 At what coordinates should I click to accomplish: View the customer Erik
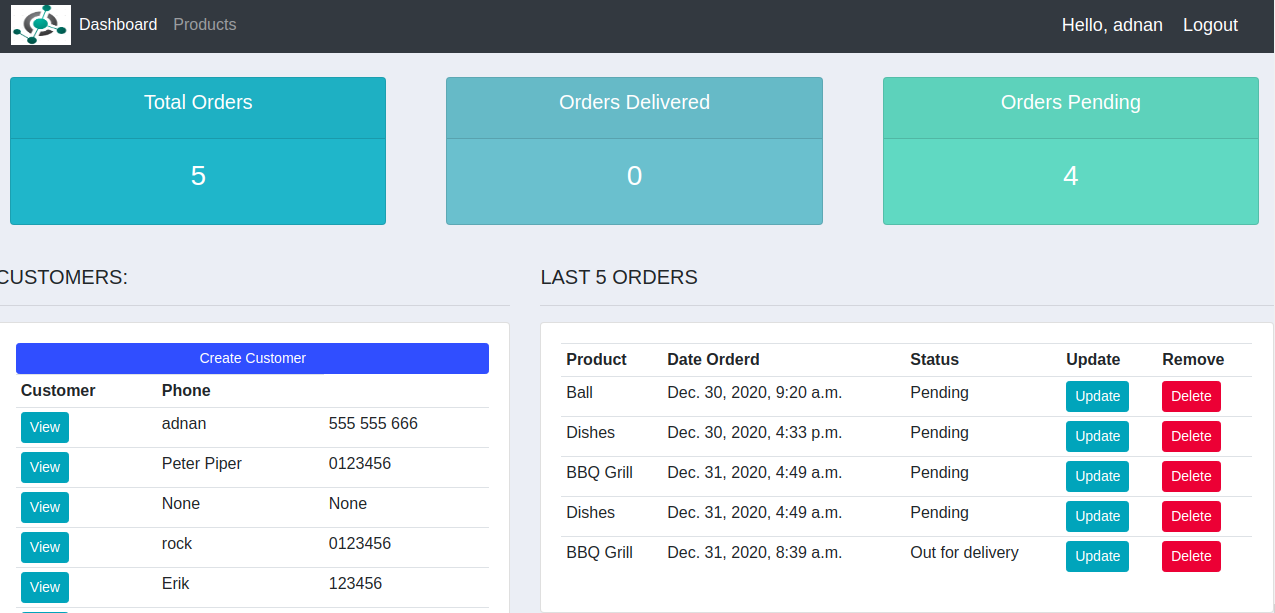point(44,587)
